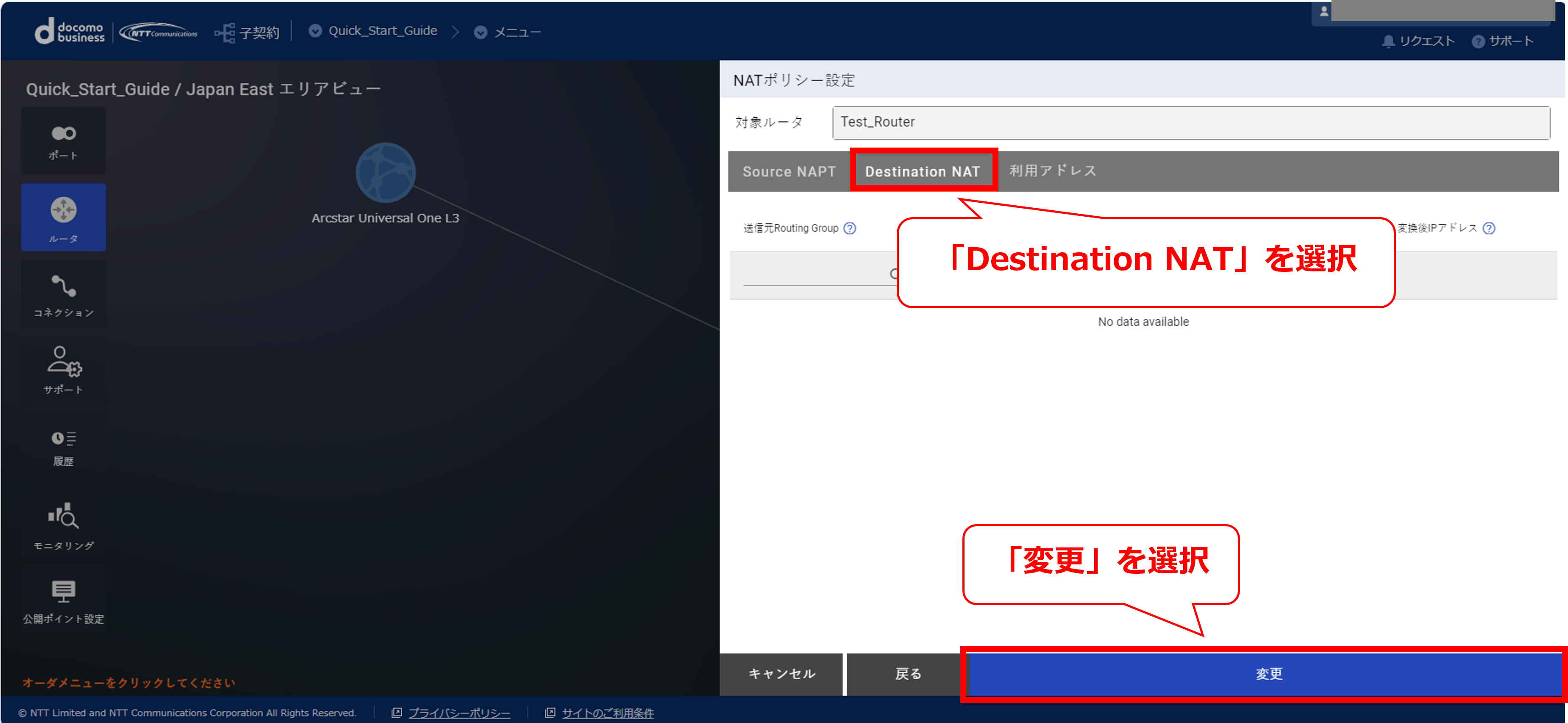
Task: Open the コネクション (connection) sidebar icon
Action: 63,295
